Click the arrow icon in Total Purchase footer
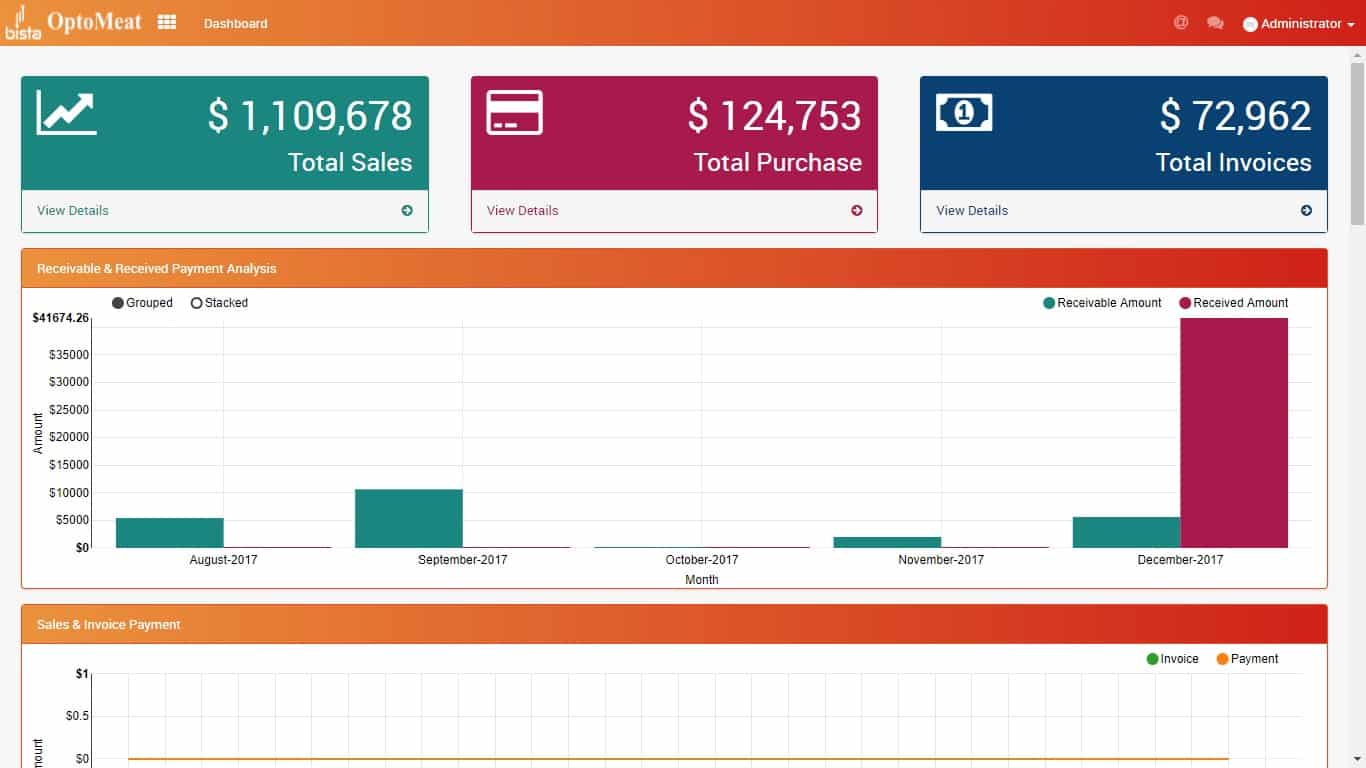 click(x=857, y=211)
